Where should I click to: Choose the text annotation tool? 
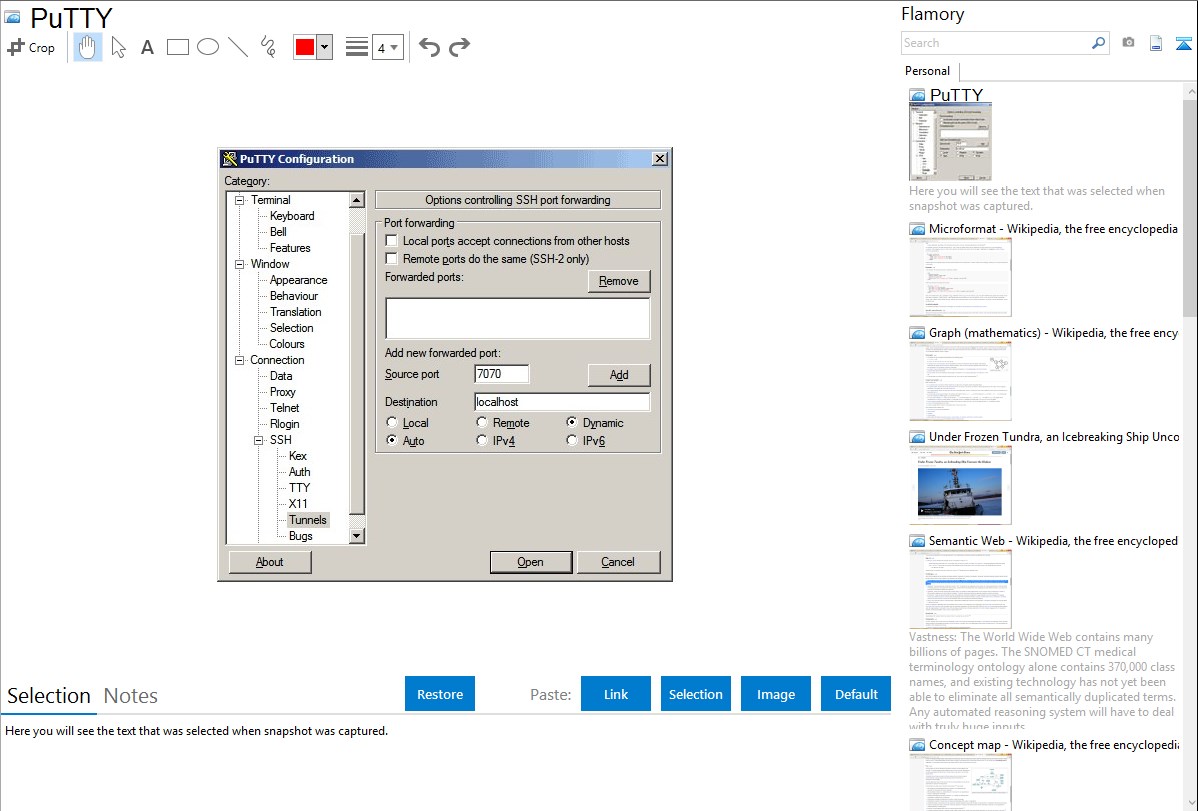pyautogui.click(x=147, y=47)
